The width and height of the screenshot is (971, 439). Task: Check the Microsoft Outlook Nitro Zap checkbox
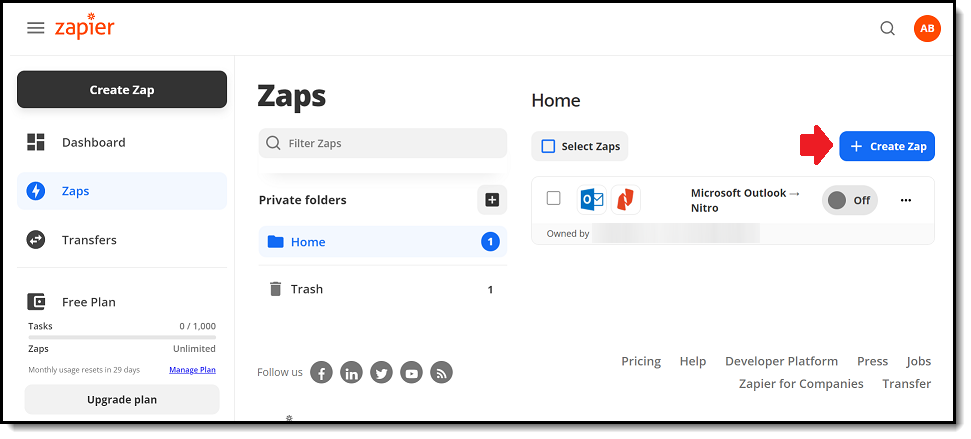point(554,198)
